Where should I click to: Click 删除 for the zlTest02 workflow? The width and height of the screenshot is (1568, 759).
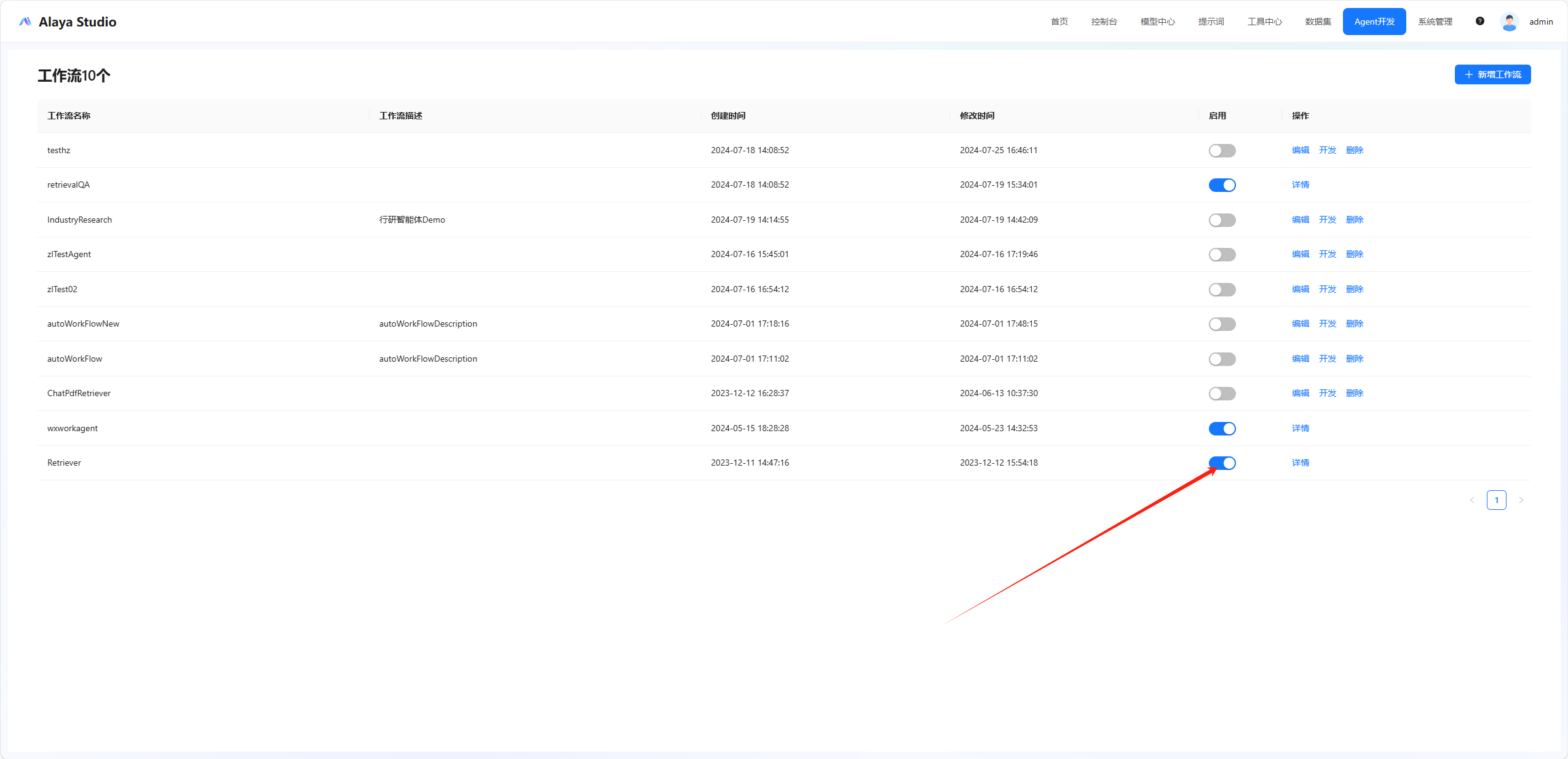[x=1354, y=289]
